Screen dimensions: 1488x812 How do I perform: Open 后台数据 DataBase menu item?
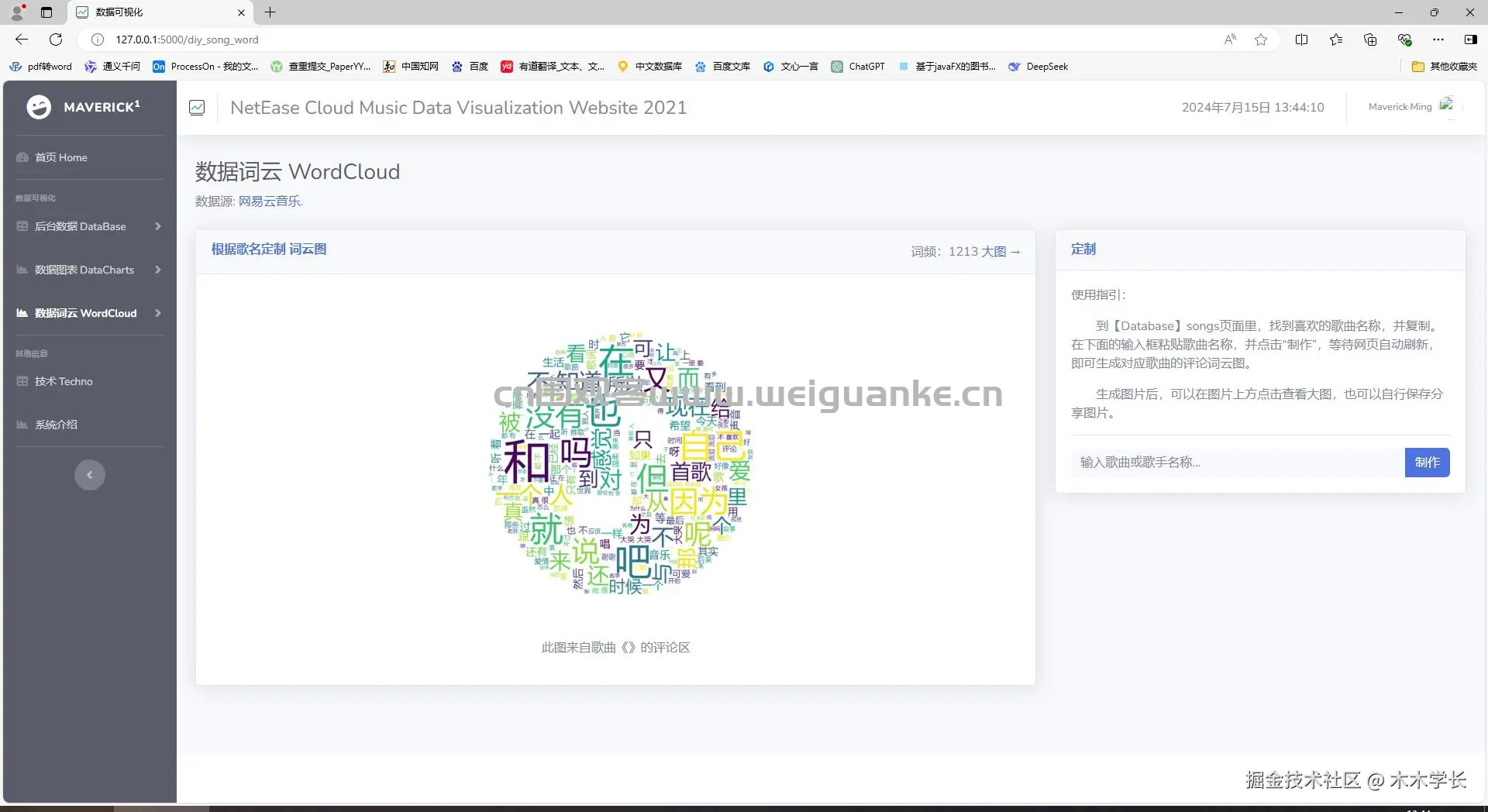[81, 226]
